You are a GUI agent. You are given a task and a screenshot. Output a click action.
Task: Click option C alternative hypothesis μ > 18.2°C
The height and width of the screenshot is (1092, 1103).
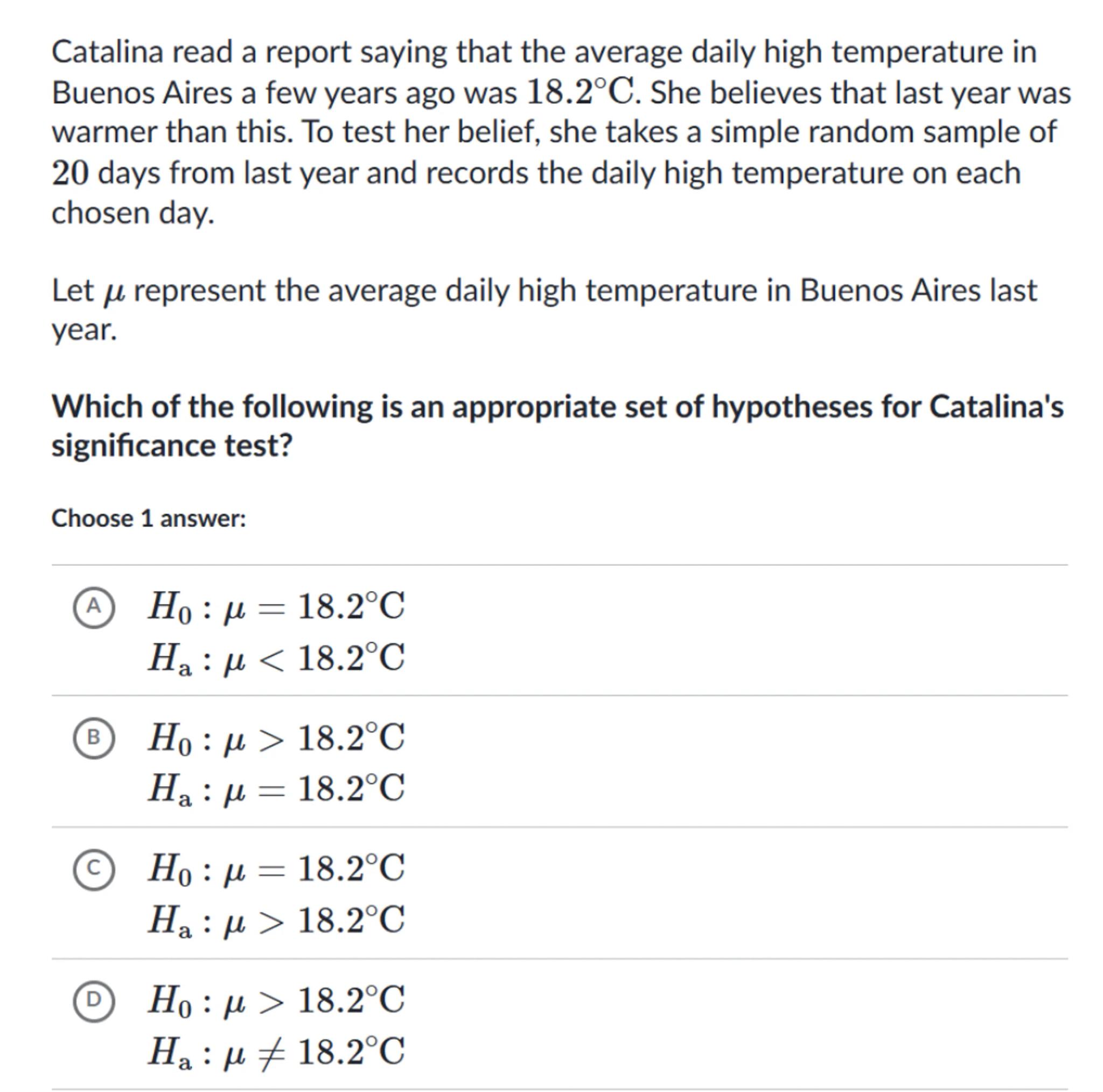pos(276,920)
